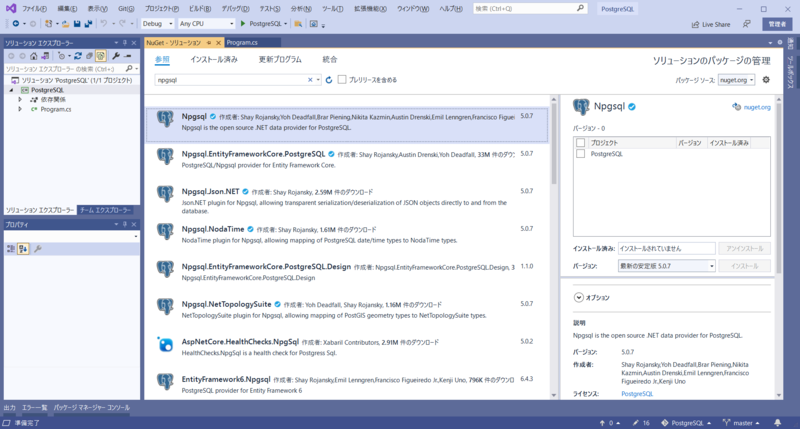Click the feedback icon next to Live Share
Screen dimensions: 800x429
[746, 24]
